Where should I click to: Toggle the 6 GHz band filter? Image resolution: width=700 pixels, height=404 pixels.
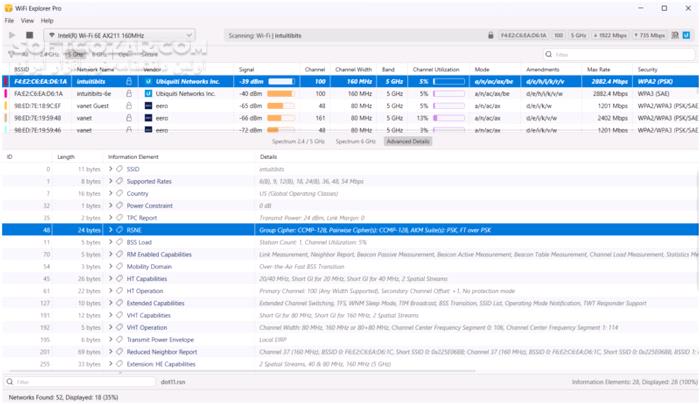[x=99, y=54]
